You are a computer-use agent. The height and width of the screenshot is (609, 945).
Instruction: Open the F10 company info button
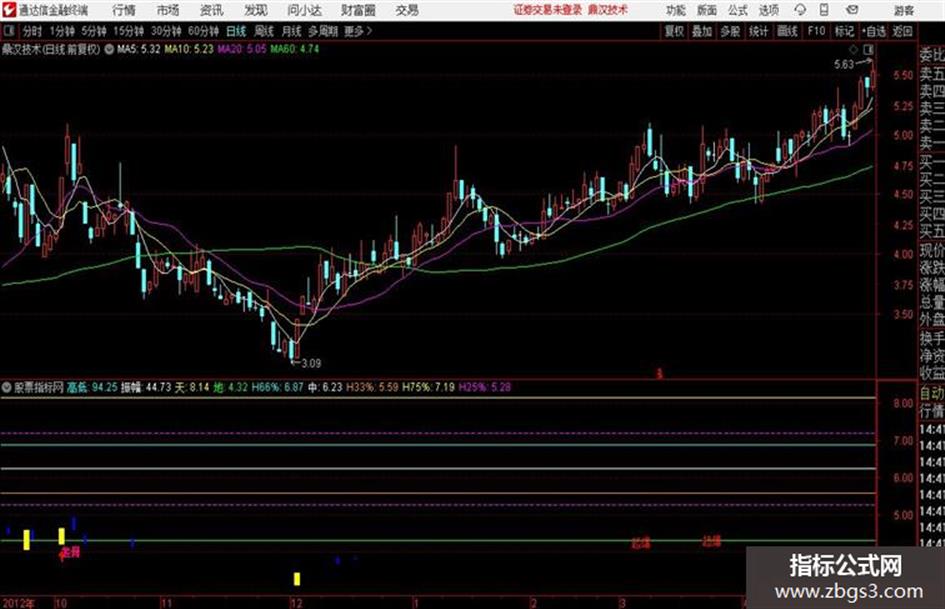coord(817,31)
